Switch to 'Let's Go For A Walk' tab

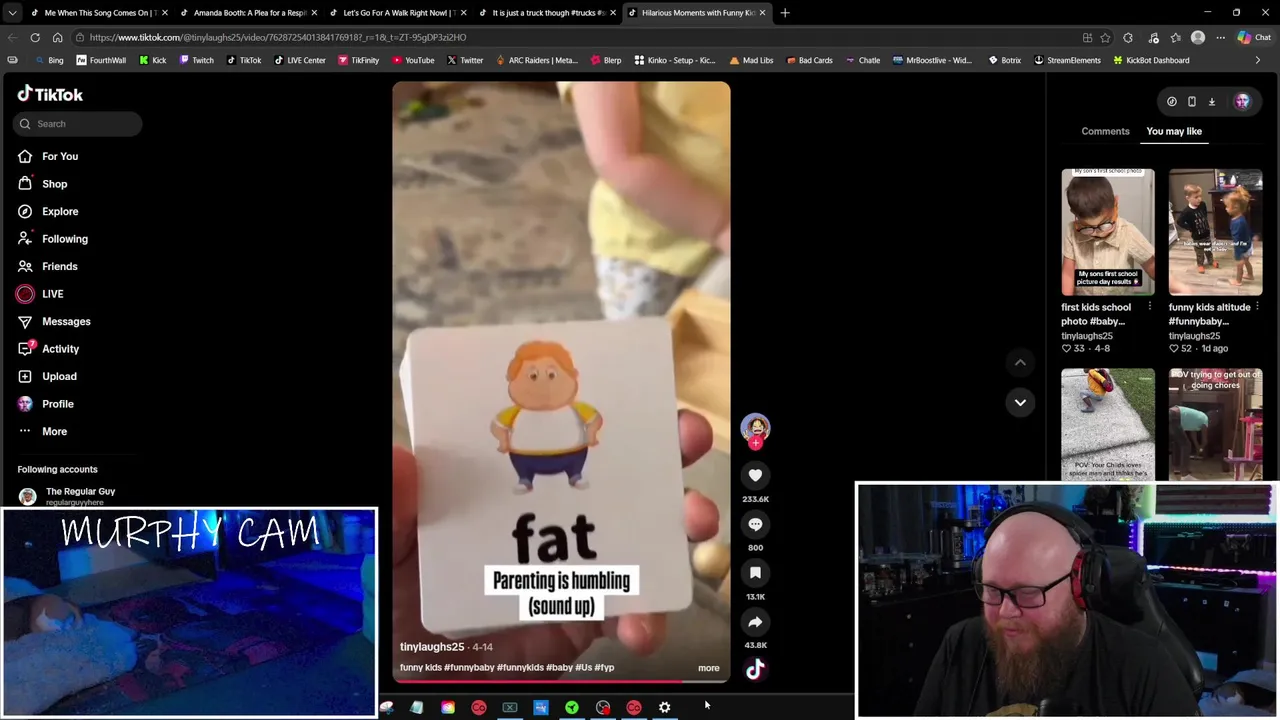tap(398, 13)
